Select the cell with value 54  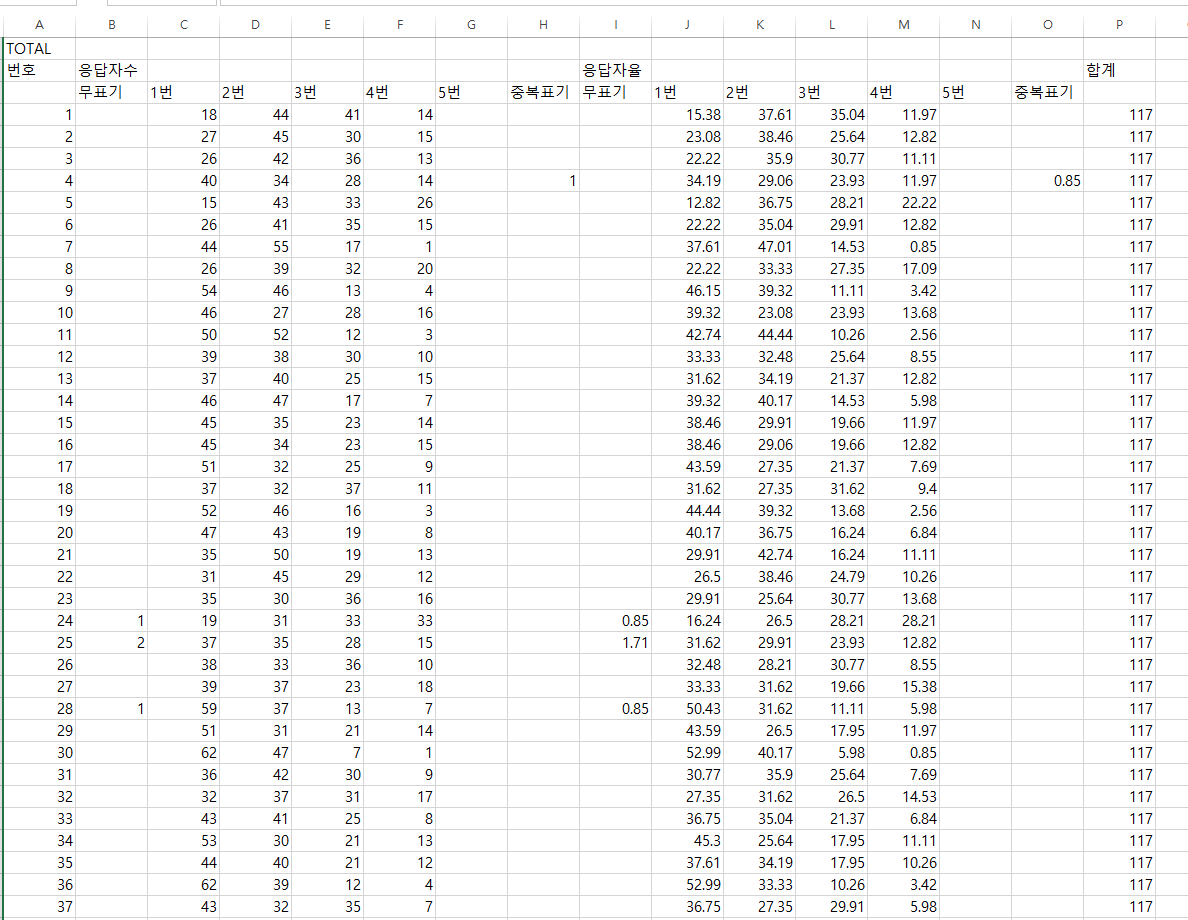point(183,291)
